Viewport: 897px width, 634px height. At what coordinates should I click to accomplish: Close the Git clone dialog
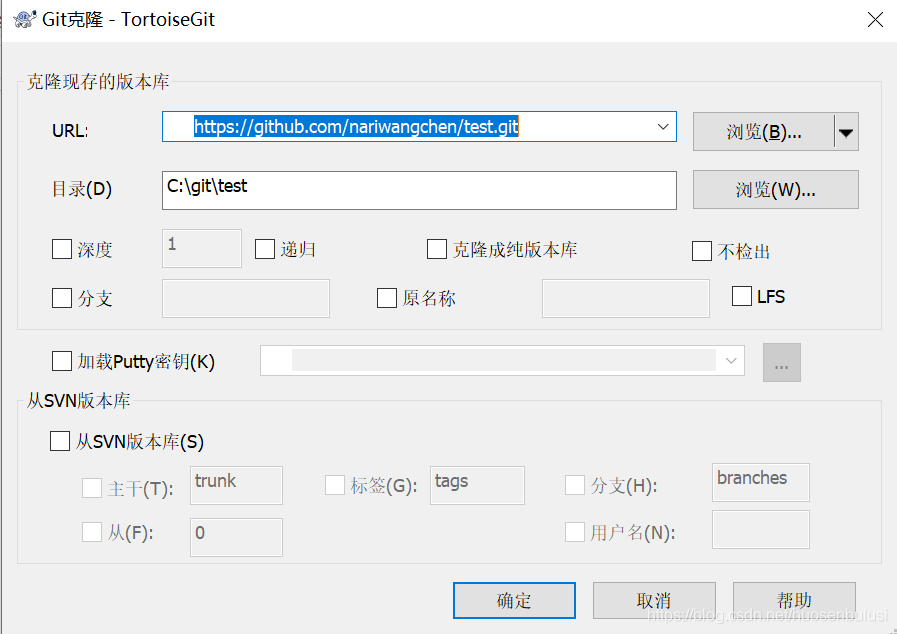[x=875, y=20]
